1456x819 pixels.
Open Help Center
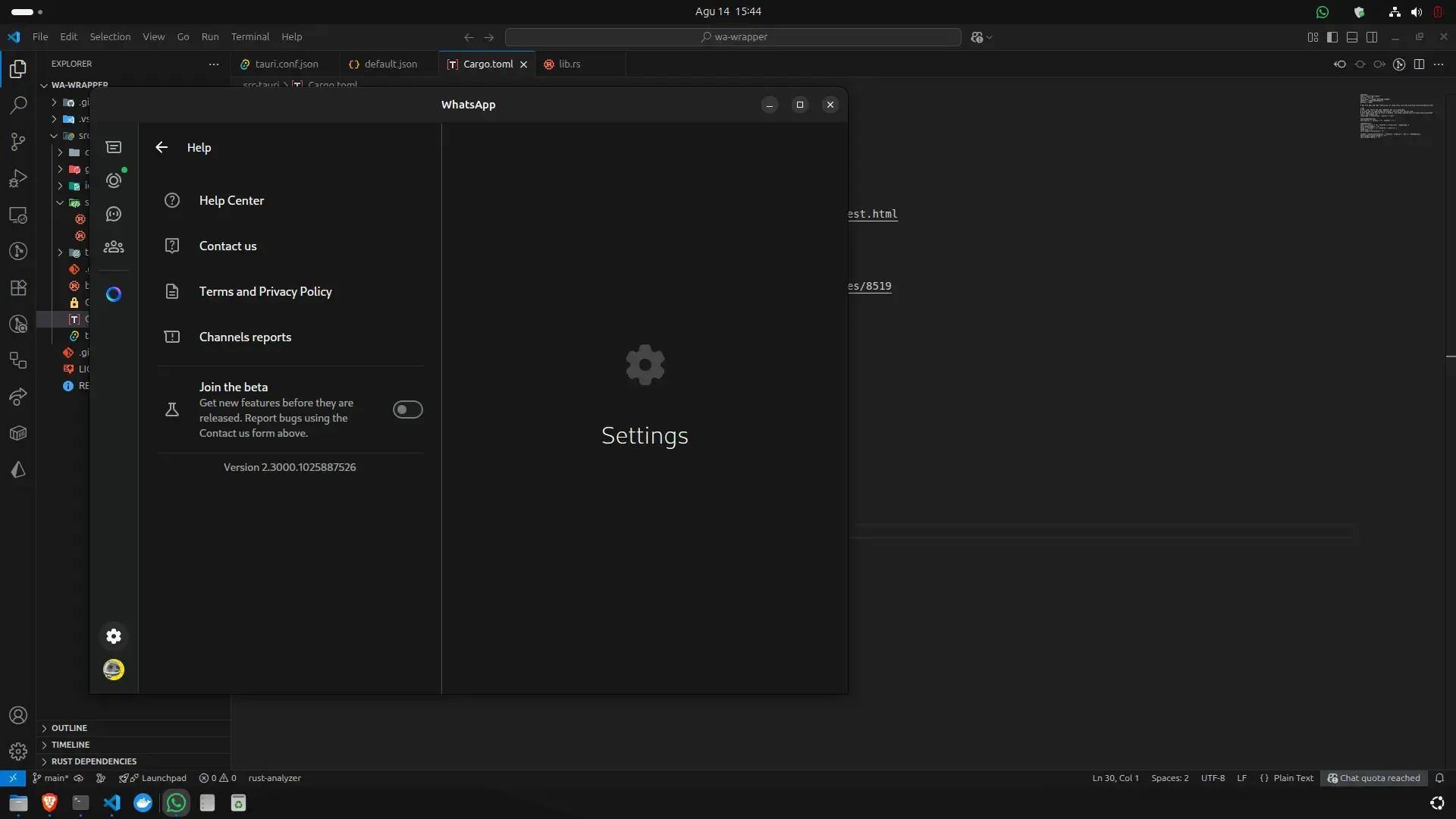pyautogui.click(x=231, y=200)
